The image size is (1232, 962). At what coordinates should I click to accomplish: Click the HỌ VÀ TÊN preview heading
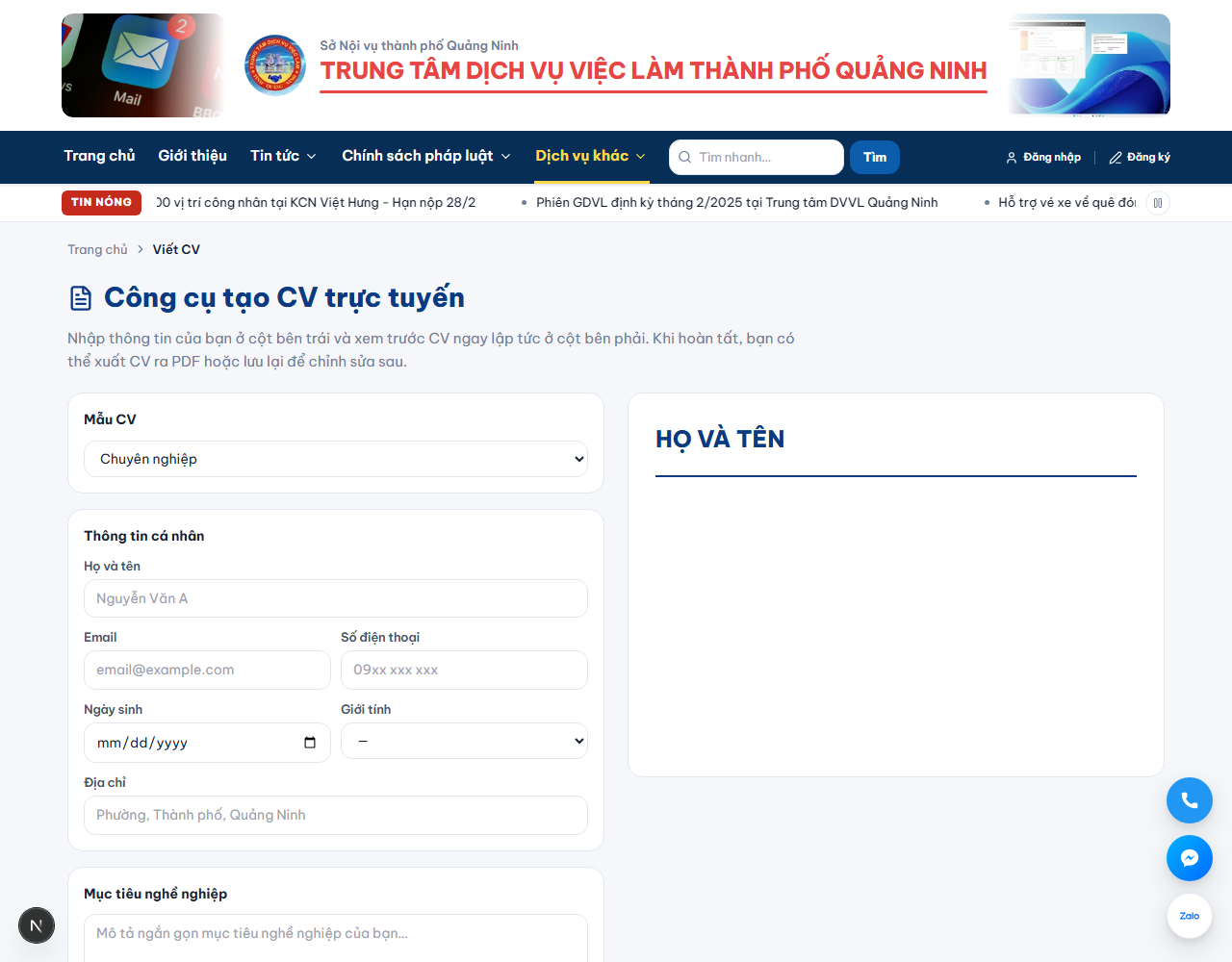[x=720, y=439]
